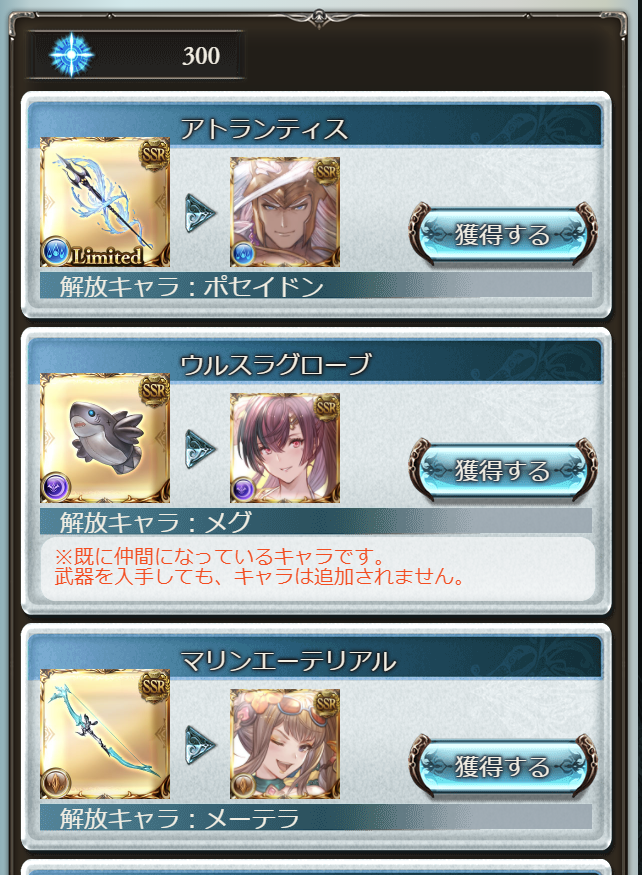Click the arrow icon beside the bow
Screen dimensions: 642x875
[200, 744]
